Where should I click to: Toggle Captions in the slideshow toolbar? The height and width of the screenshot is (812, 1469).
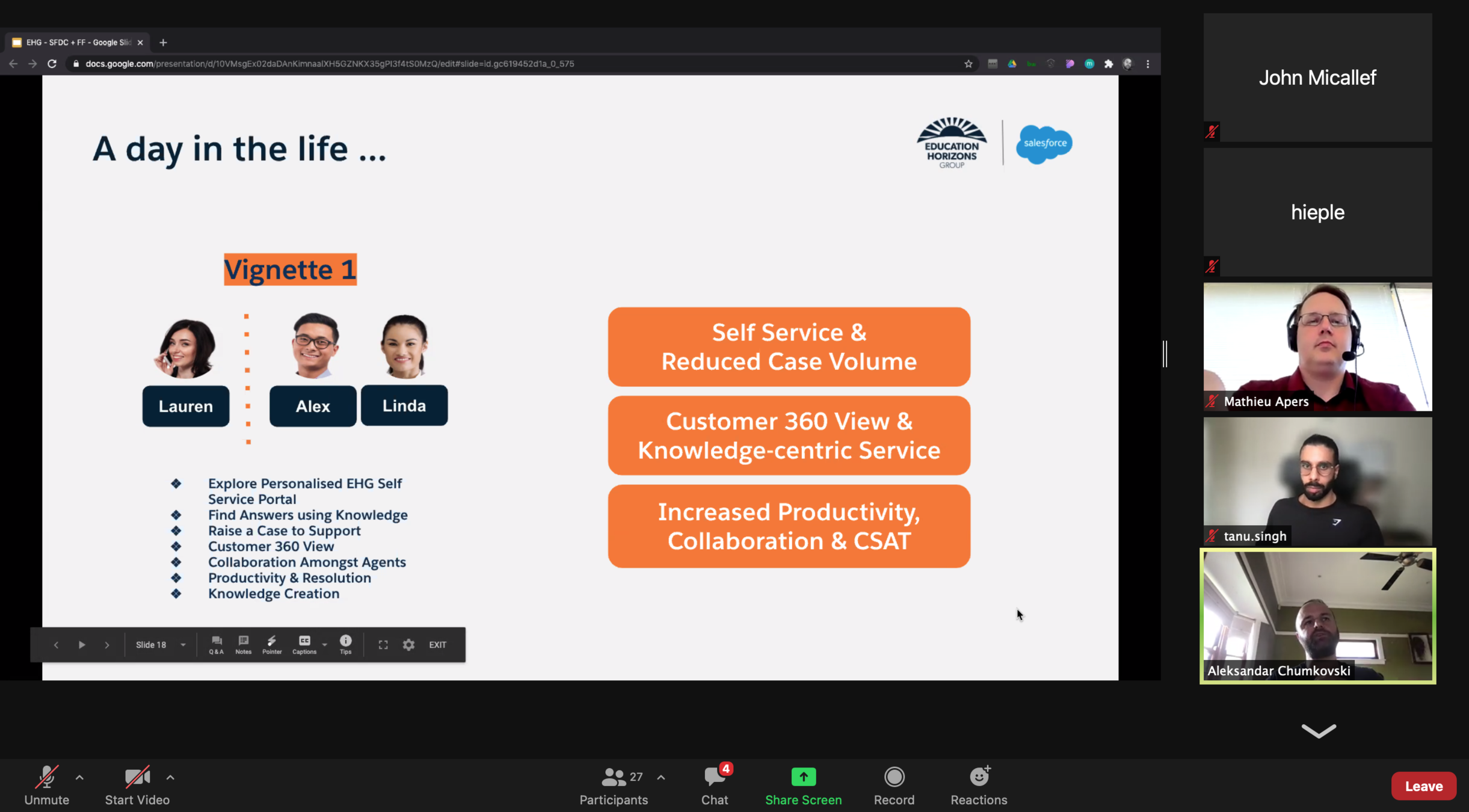[x=304, y=644]
